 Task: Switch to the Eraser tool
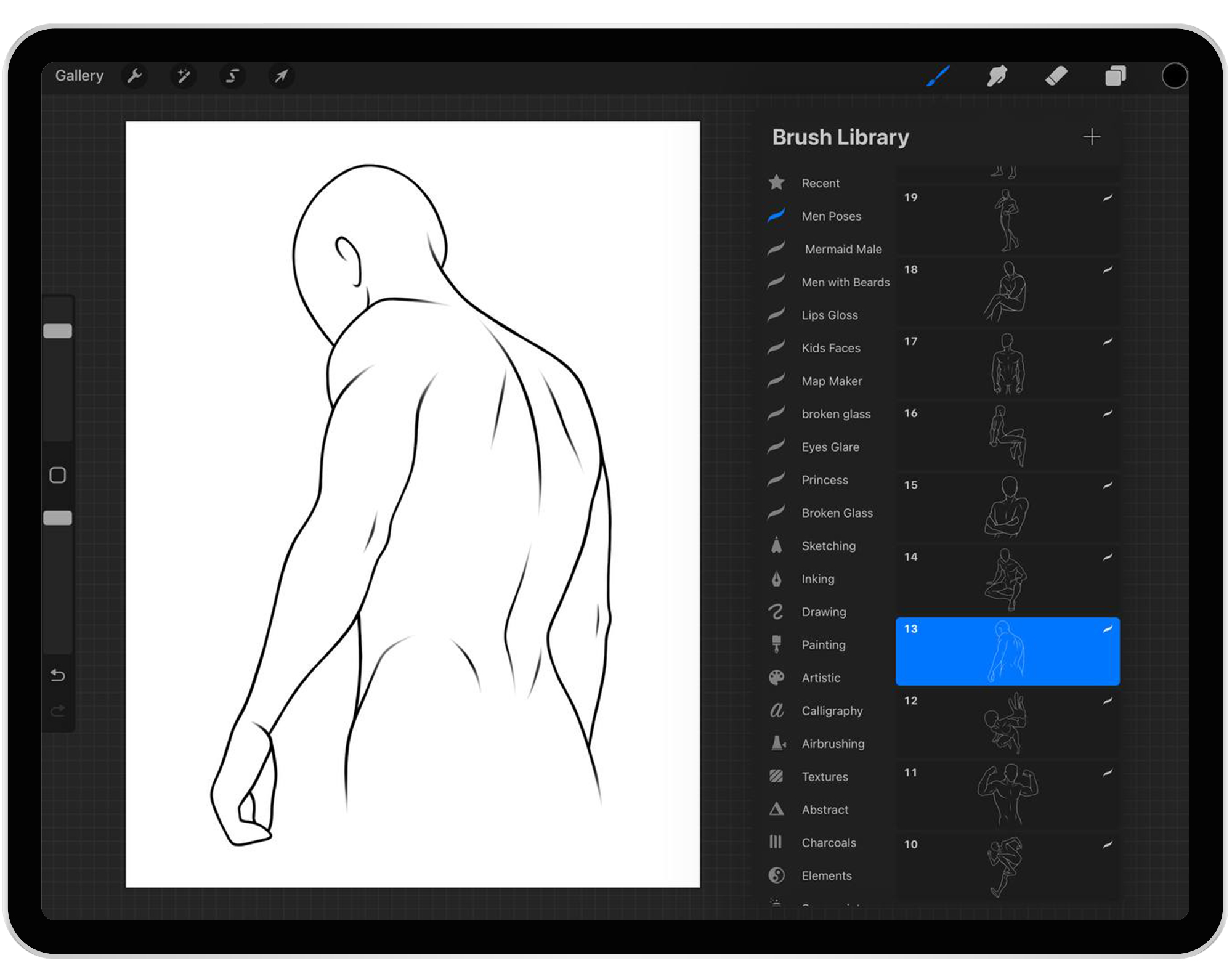click(x=1056, y=76)
